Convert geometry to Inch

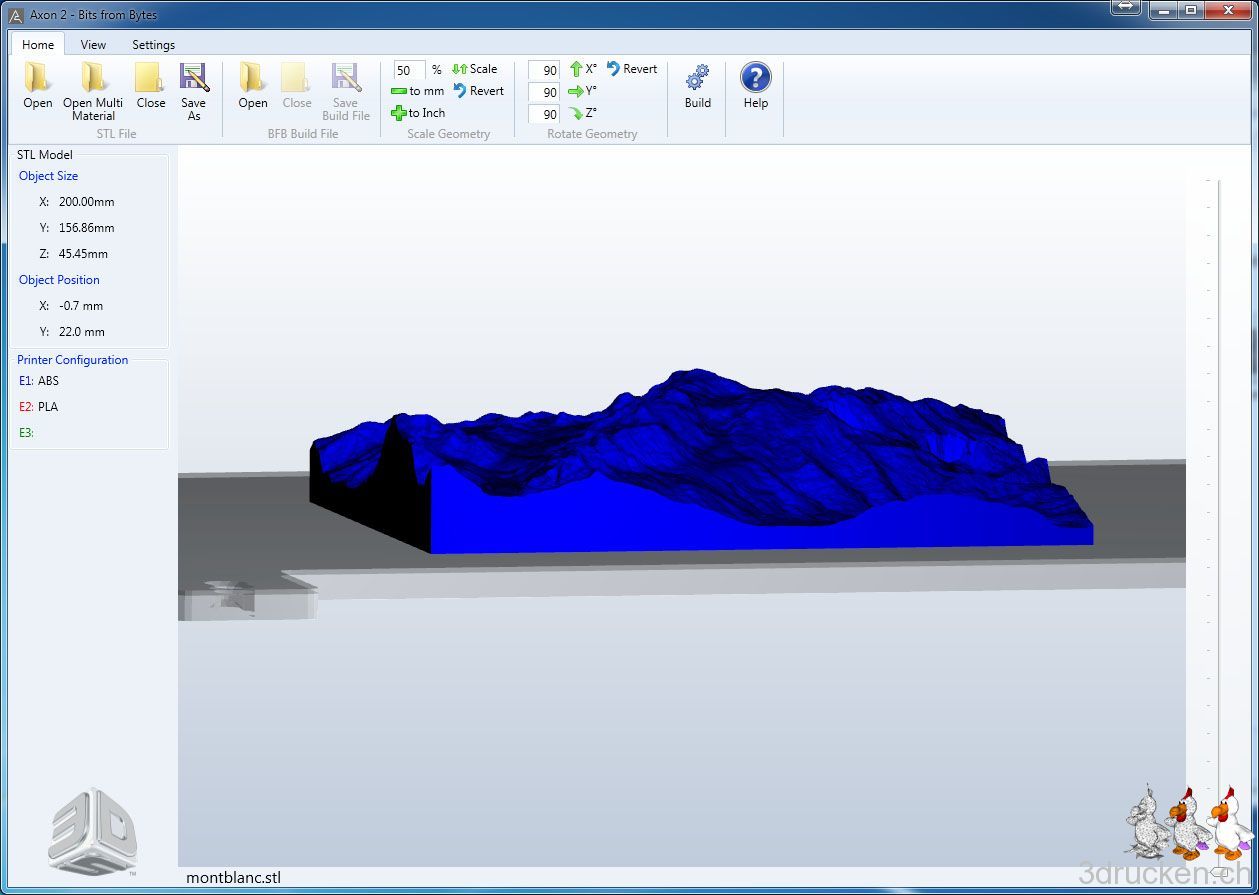(x=418, y=113)
